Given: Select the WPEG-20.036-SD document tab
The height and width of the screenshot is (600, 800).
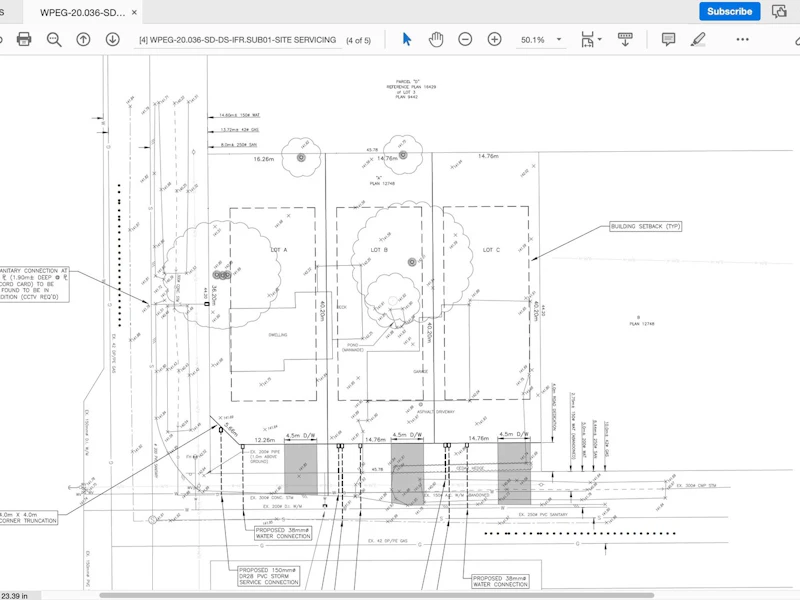Looking at the screenshot, I should pyautogui.click(x=82, y=13).
